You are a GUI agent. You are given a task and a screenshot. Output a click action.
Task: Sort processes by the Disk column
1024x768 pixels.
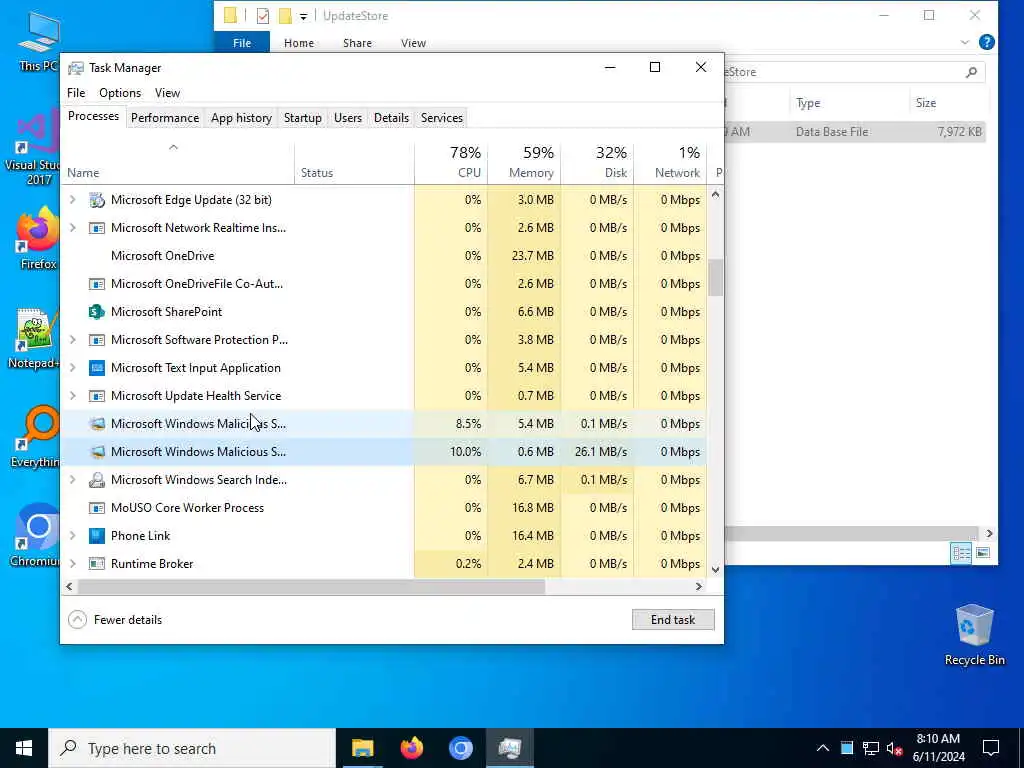[597, 163]
